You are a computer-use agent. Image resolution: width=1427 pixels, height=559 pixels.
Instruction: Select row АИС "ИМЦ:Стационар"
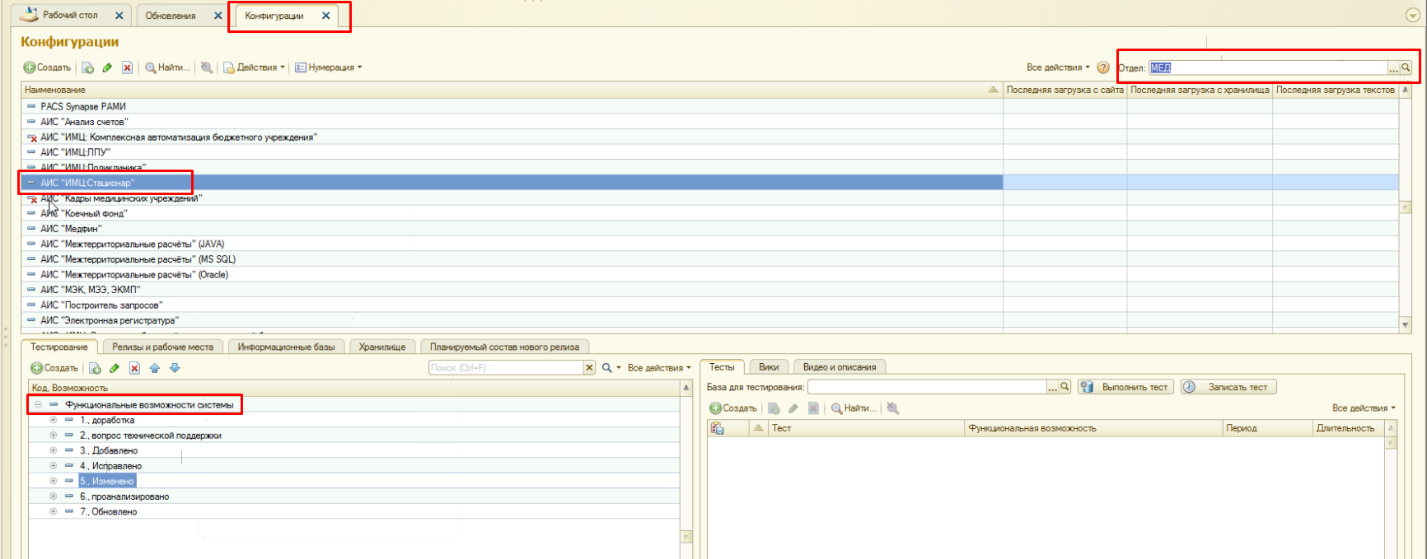(x=511, y=183)
